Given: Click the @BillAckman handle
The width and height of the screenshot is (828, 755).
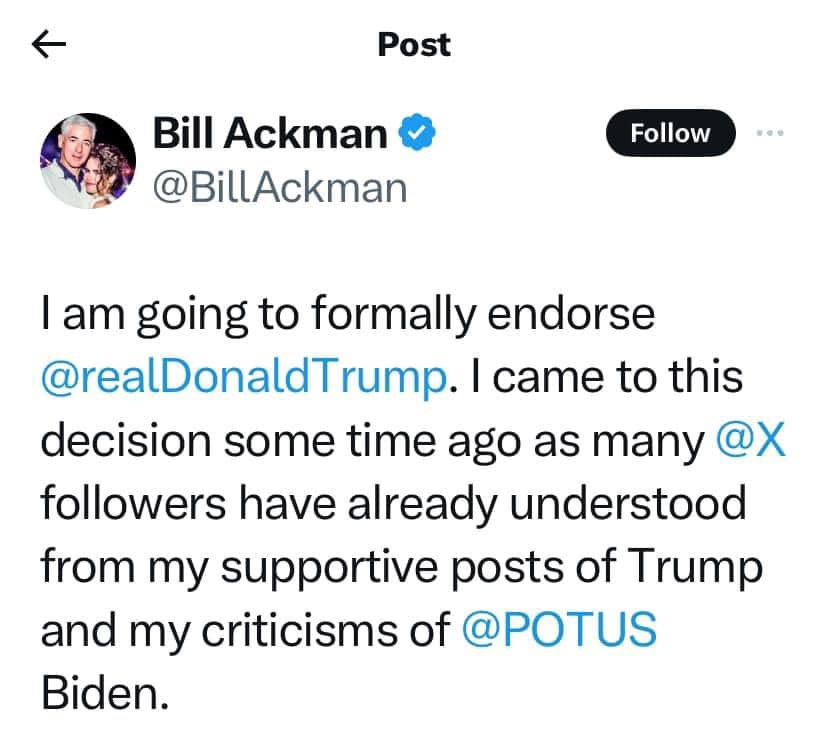Looking at the screenshot, I should point(280,185).
